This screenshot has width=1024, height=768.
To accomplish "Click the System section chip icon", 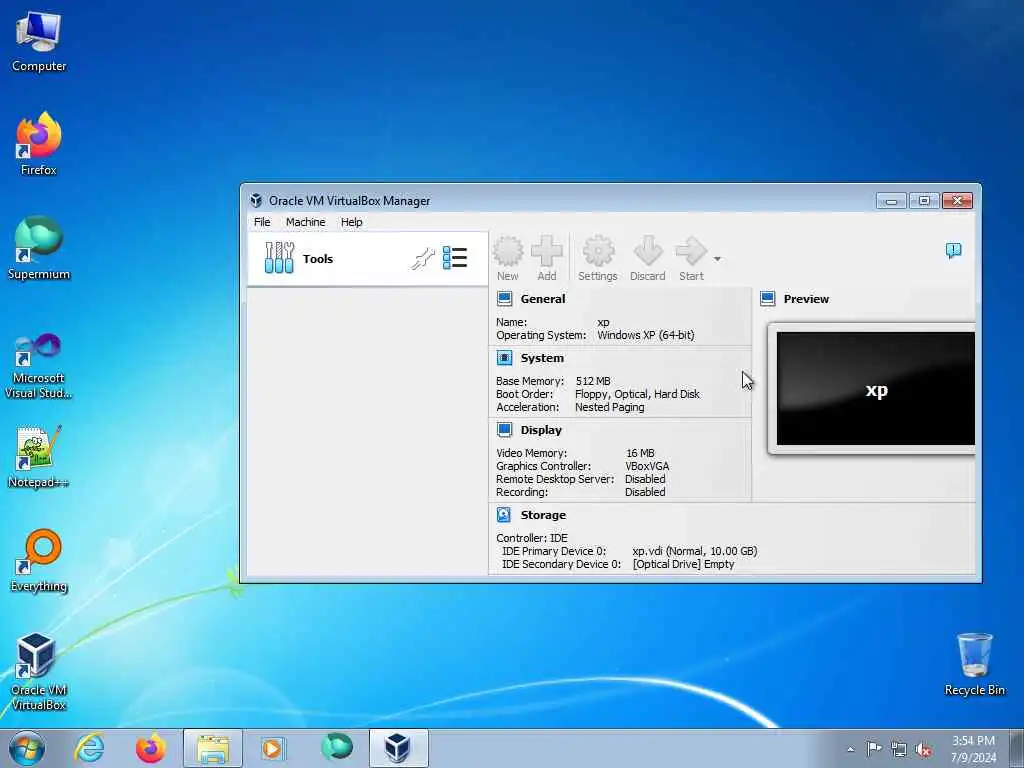I will (x=504, y=358).
